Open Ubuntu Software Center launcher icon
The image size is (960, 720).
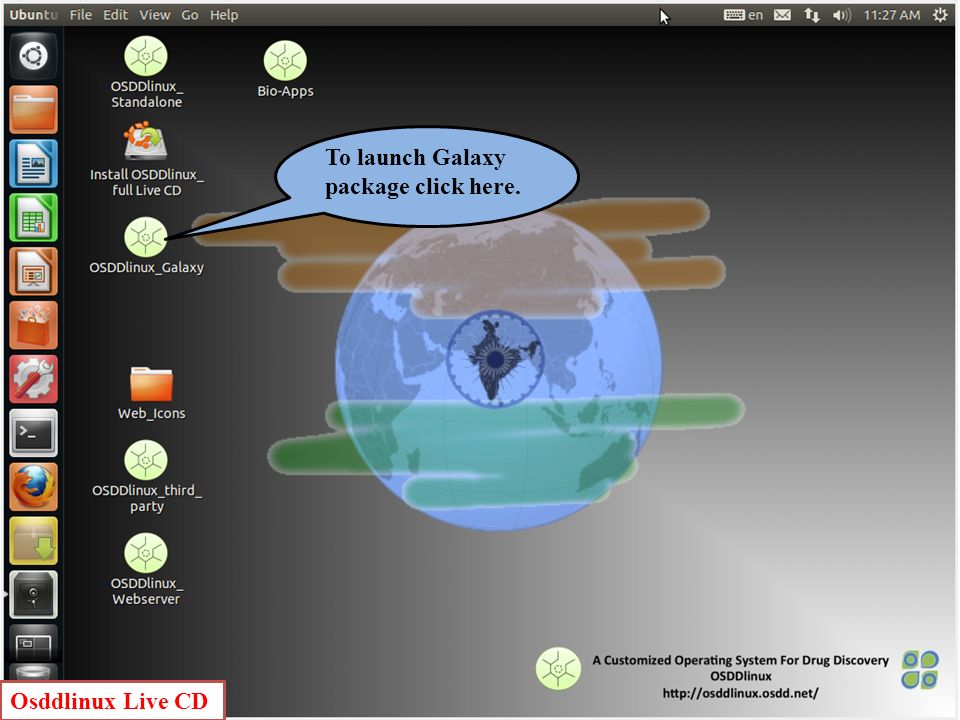(x=34, y=325)
